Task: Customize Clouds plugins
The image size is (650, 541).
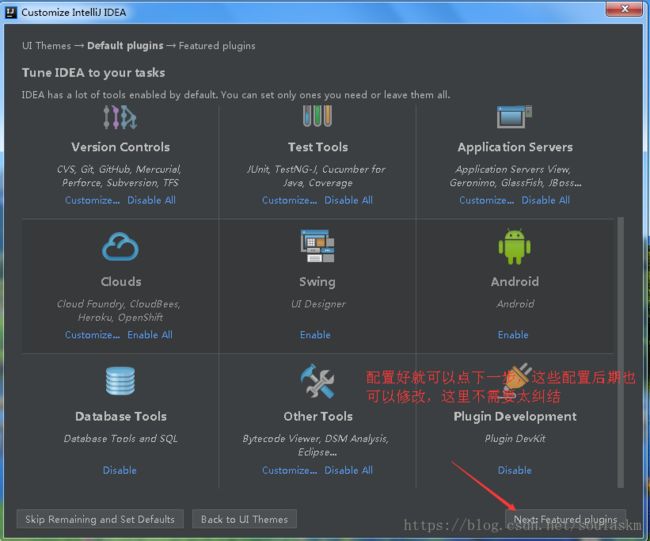Action: (92, 335)
